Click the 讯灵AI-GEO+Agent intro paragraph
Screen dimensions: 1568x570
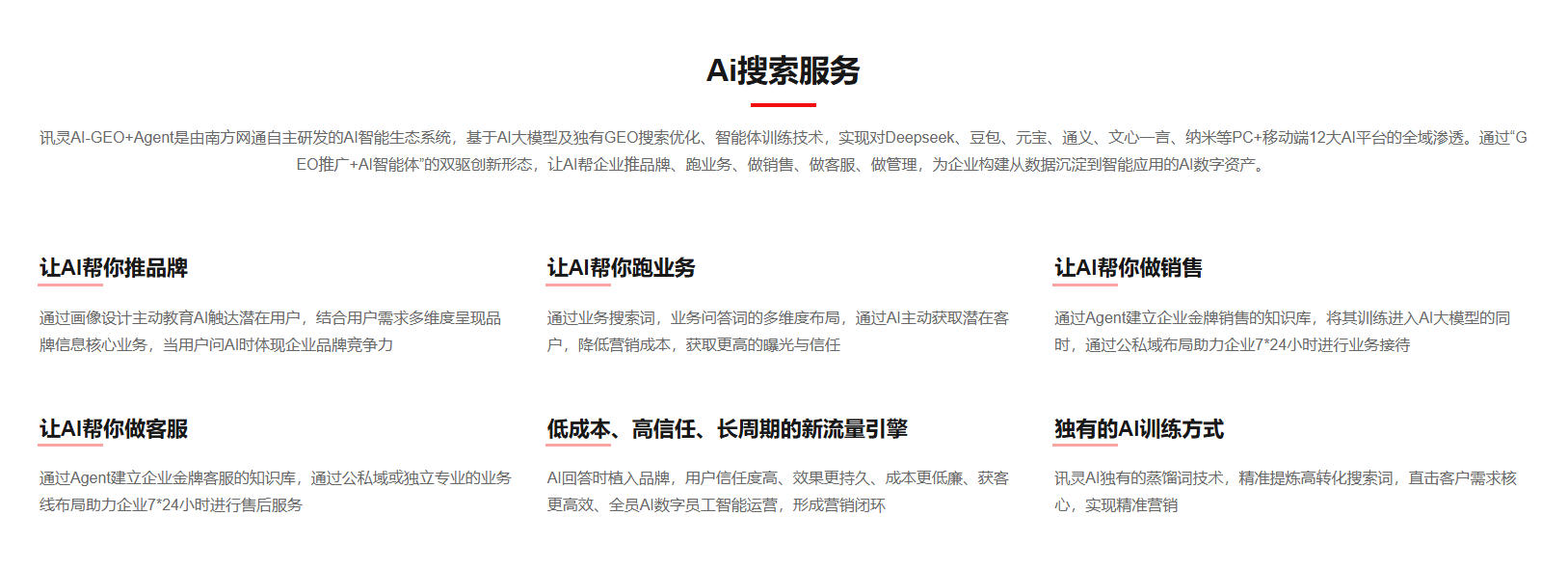[x=783, y=151]
